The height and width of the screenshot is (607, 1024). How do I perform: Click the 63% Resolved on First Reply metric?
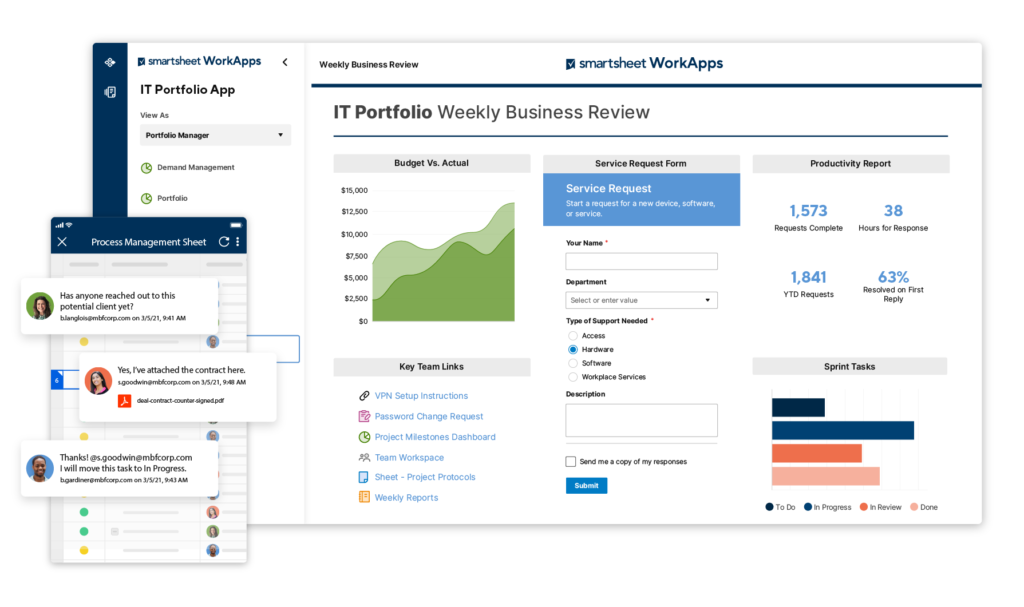pos(893,286)
